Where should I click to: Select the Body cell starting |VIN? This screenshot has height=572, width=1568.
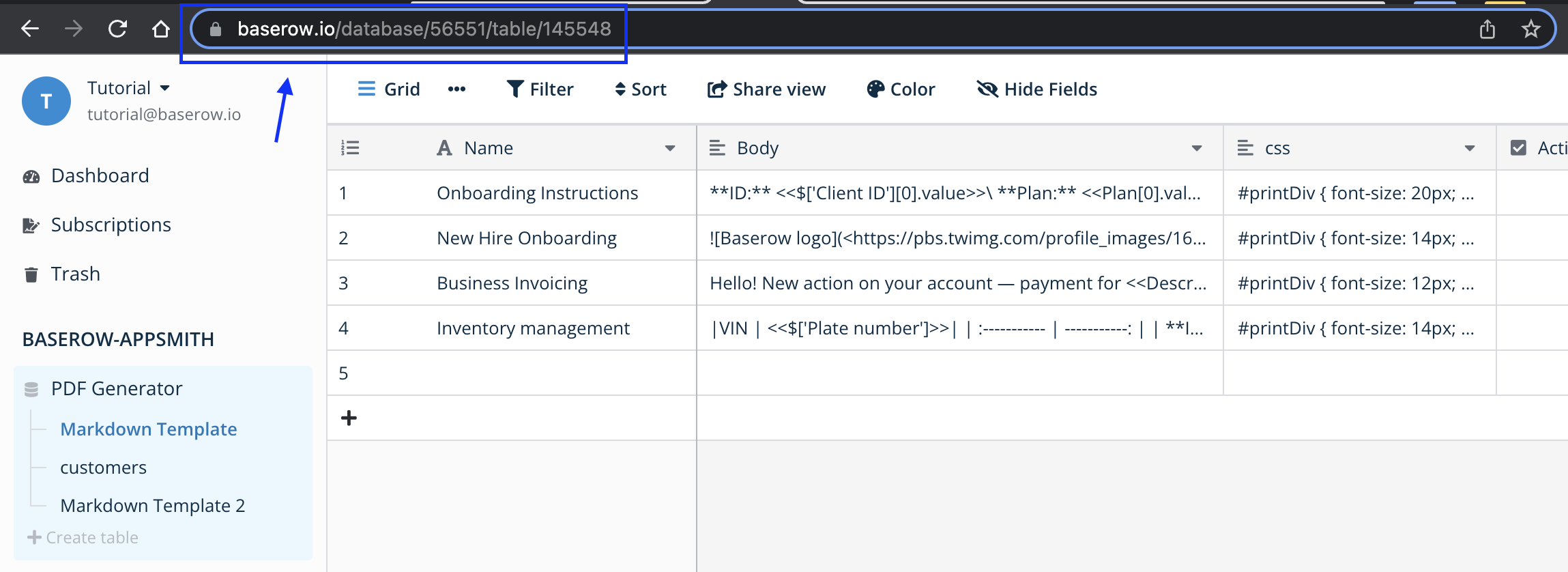pos(960,328)
